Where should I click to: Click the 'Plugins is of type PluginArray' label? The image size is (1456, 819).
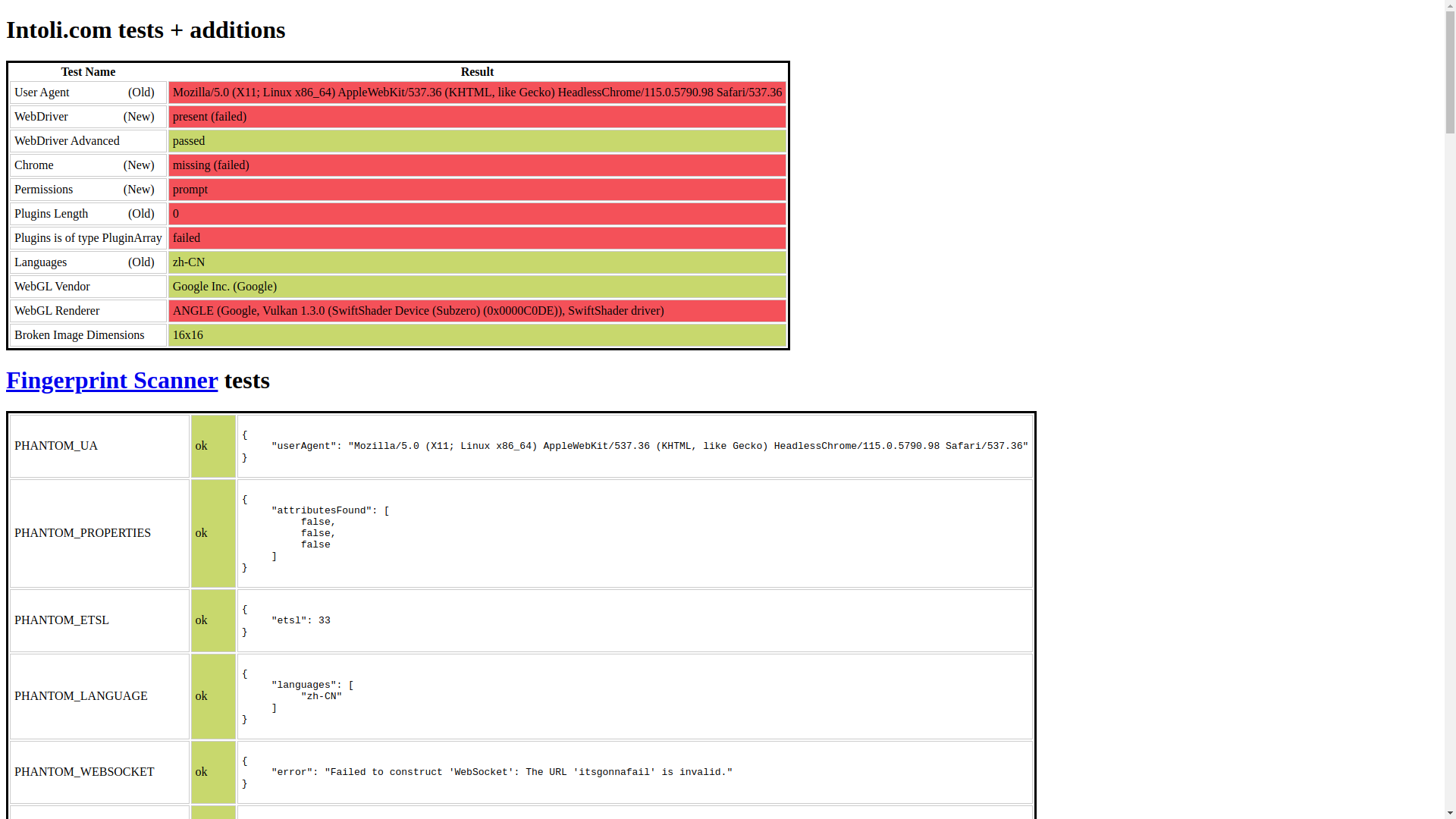point(88,238)
